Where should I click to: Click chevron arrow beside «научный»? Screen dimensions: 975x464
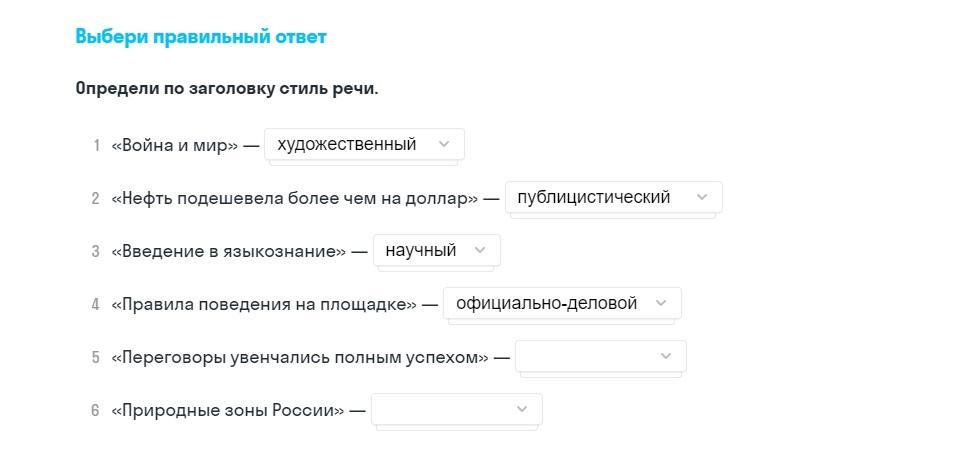click(x=480, y=250)
